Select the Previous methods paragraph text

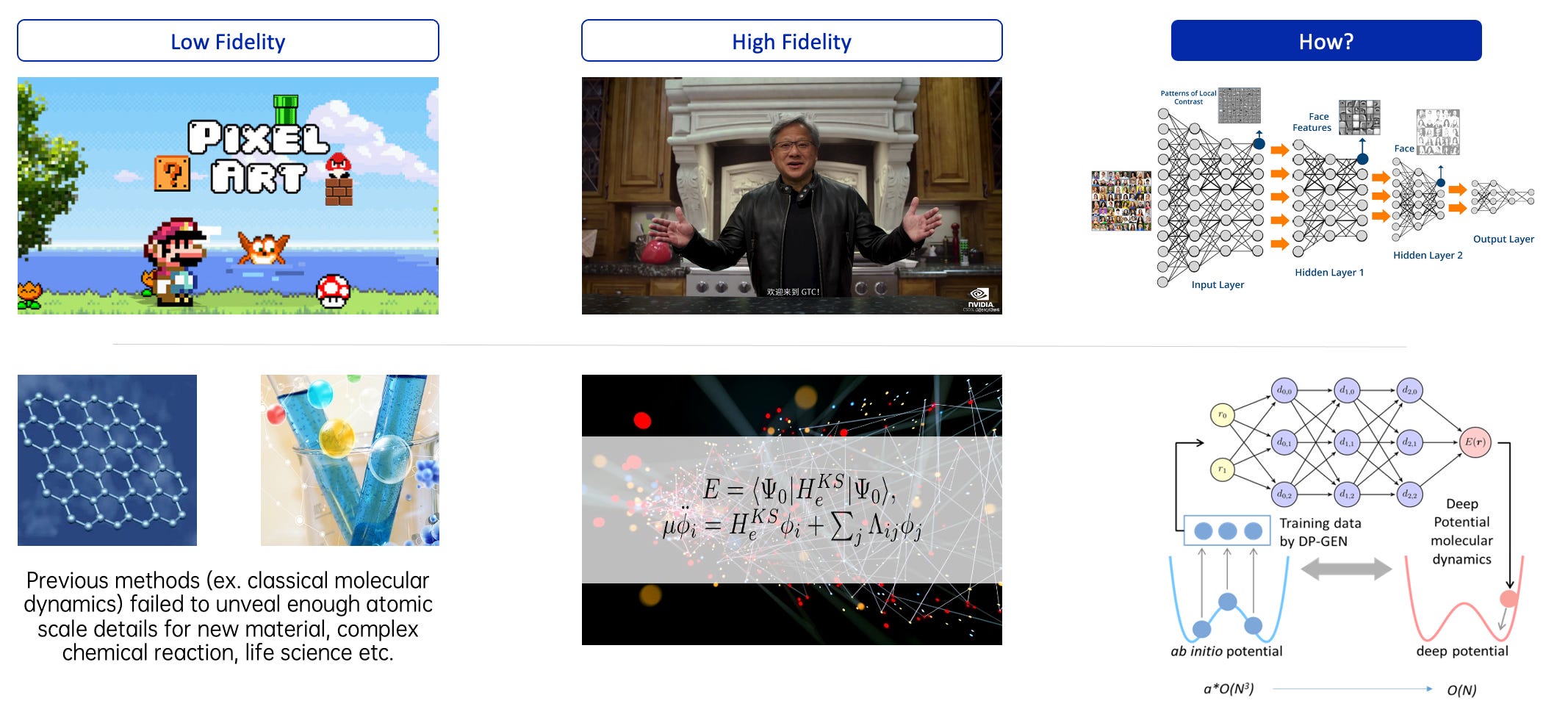point(228,616)
